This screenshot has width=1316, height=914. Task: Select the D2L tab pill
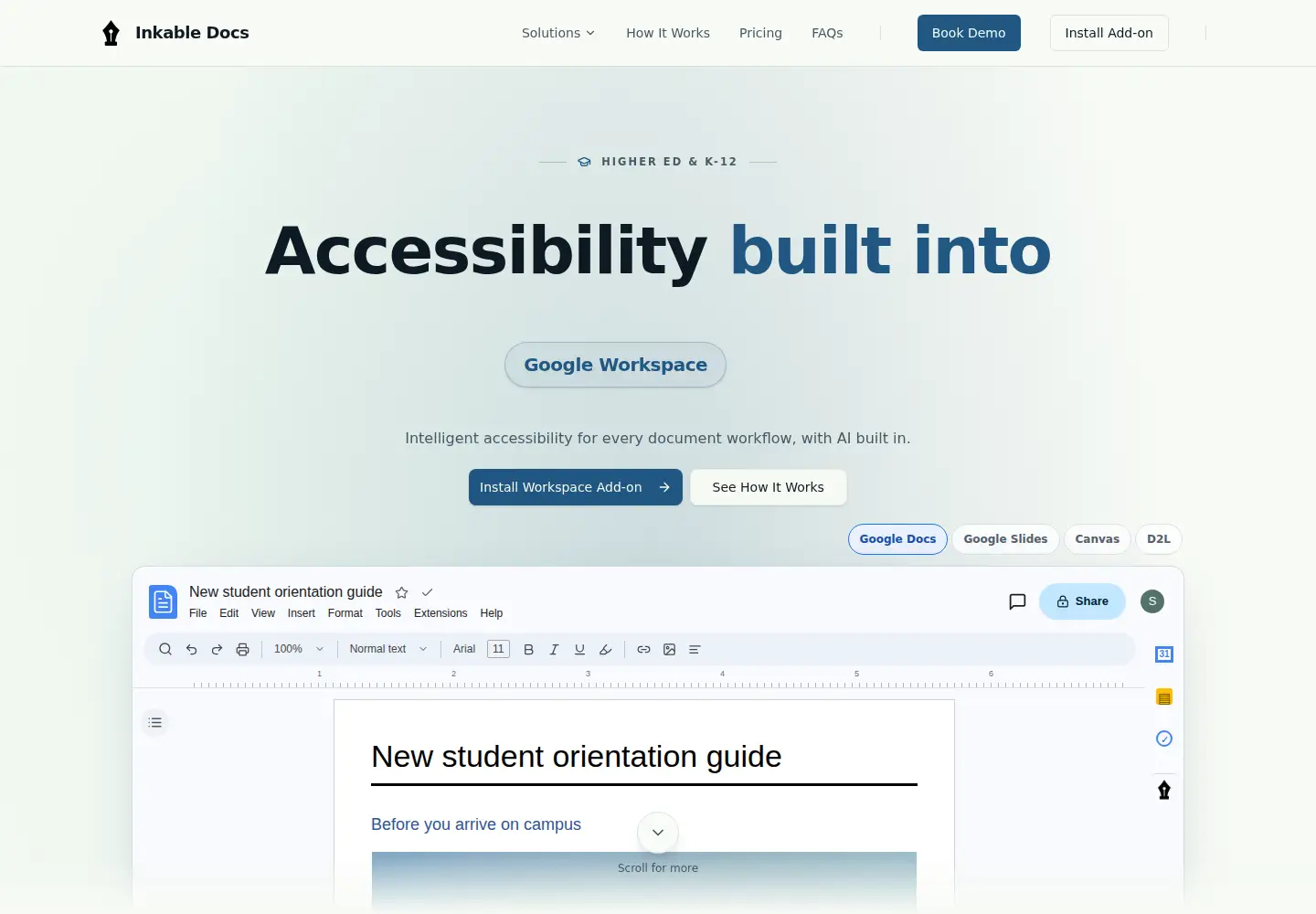pos(1159,539)
